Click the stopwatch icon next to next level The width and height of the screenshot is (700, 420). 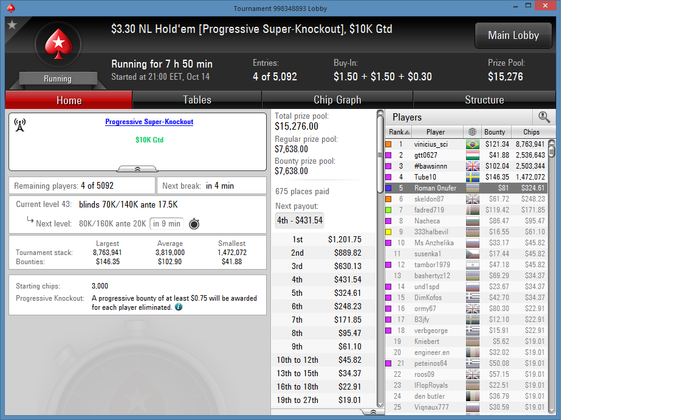click(194, 224)
